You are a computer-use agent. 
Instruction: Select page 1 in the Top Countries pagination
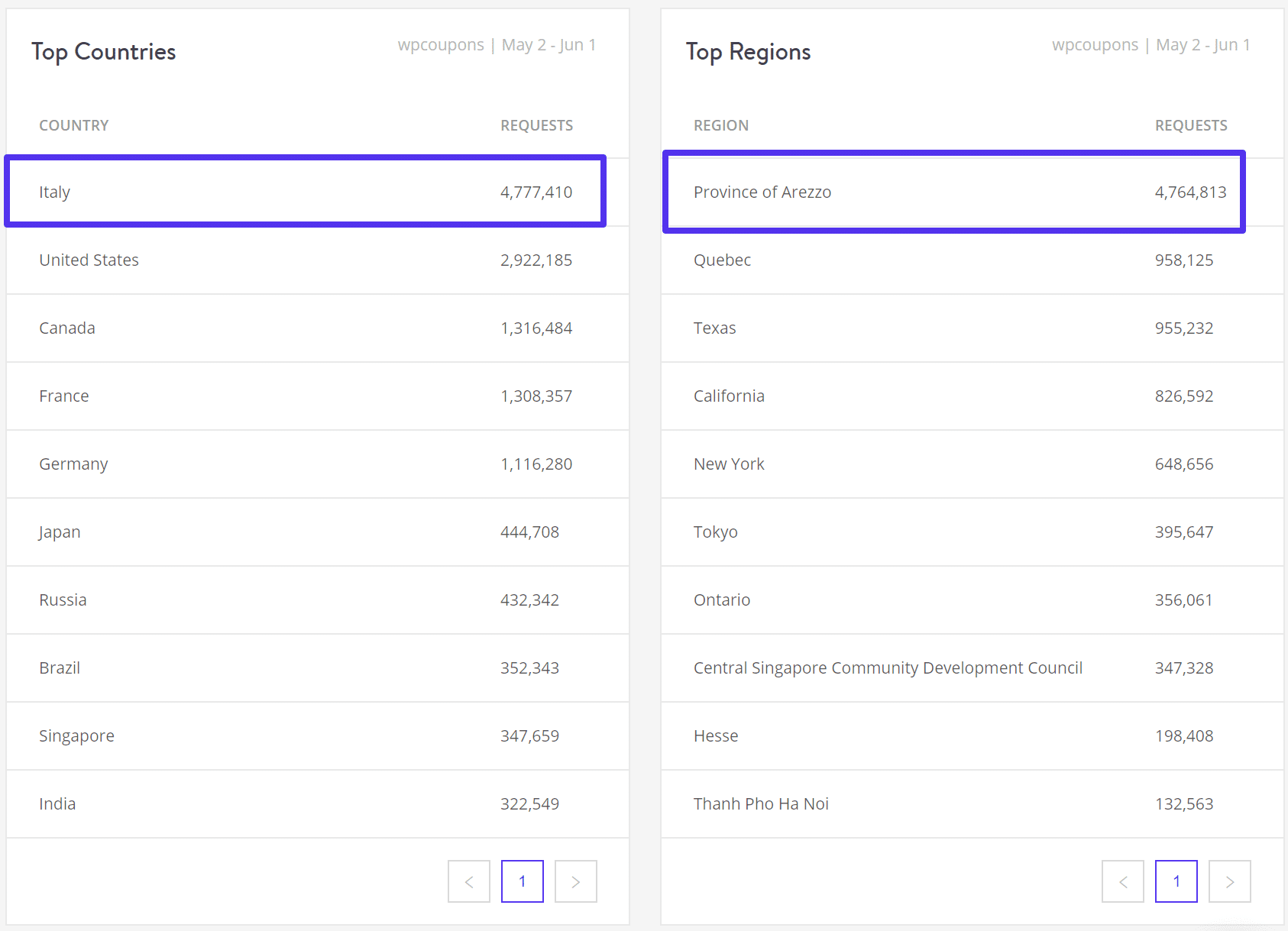(x=522, y=881)
